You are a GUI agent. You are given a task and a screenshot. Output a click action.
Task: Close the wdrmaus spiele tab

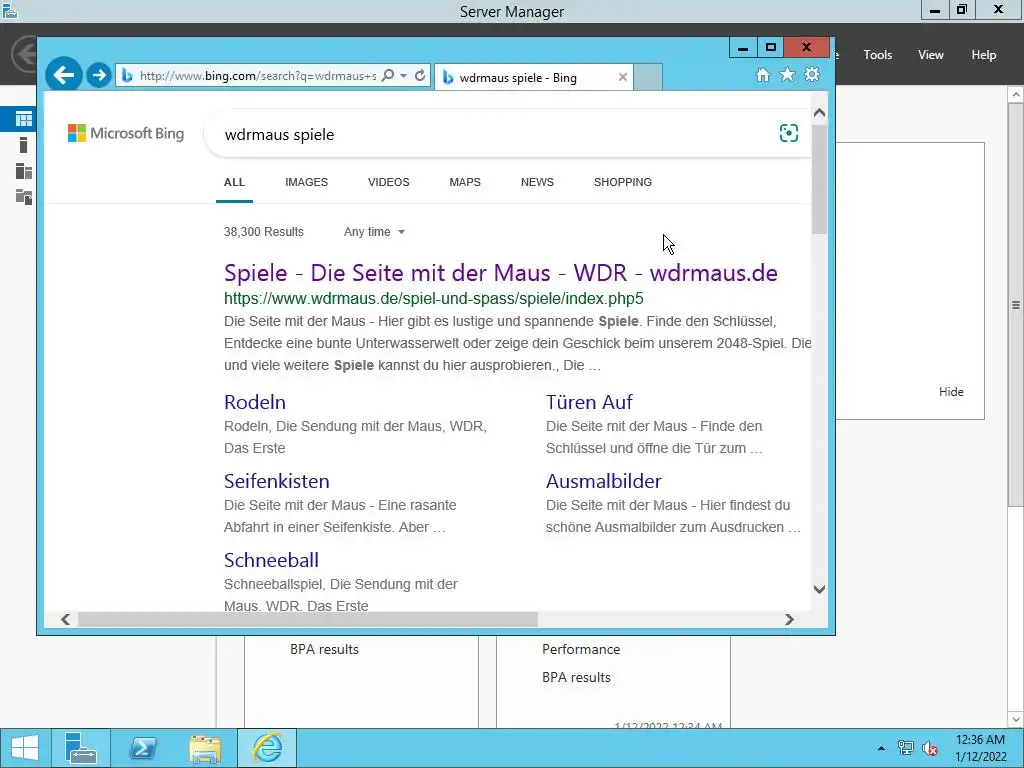click(622, 77)
